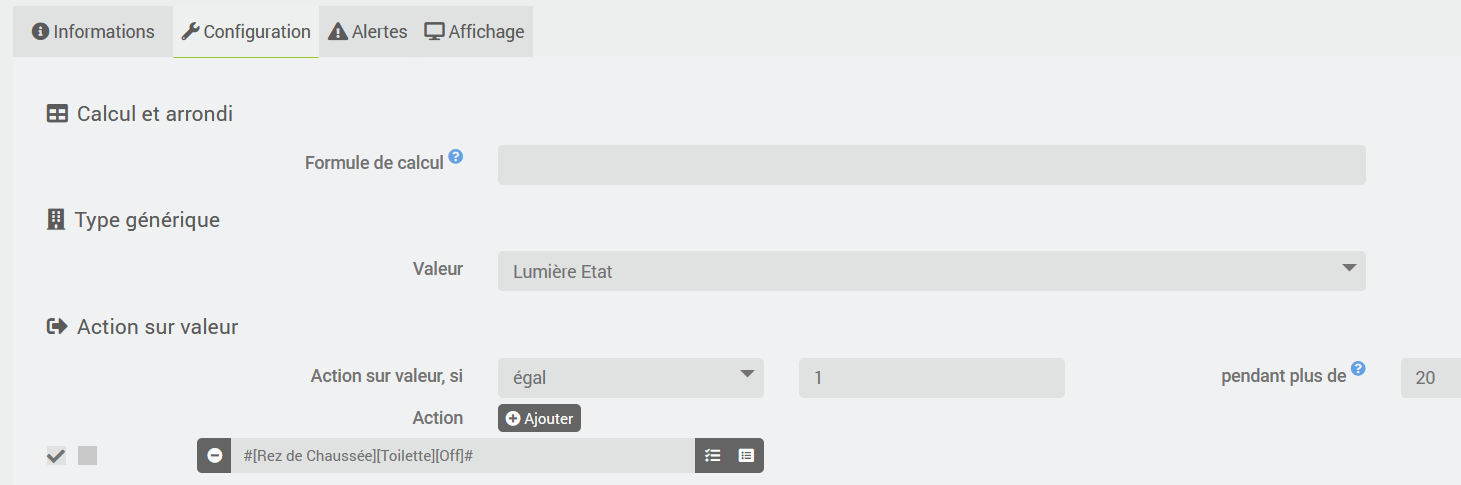Screen dimensions: 1461x485
Task: Click the duration field showing 20
Action: click(x=1431, y=378)
